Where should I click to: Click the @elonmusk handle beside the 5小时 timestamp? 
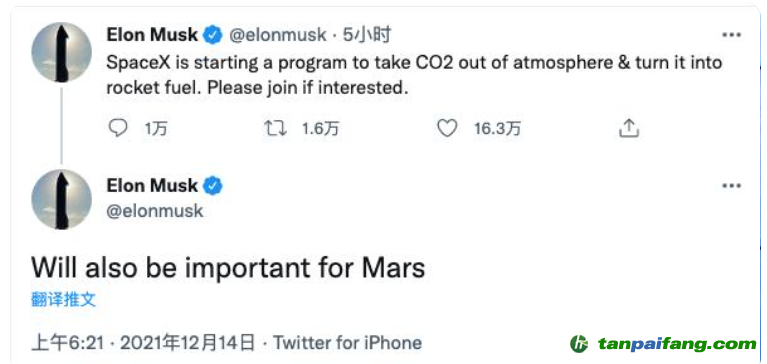(x=277, y=35)
